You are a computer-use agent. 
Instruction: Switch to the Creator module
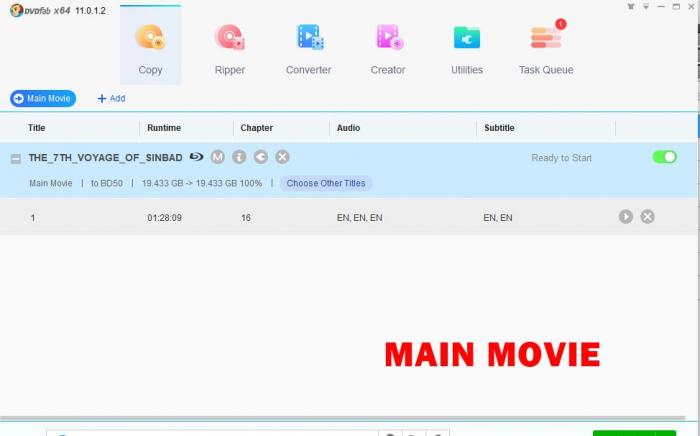388,50
